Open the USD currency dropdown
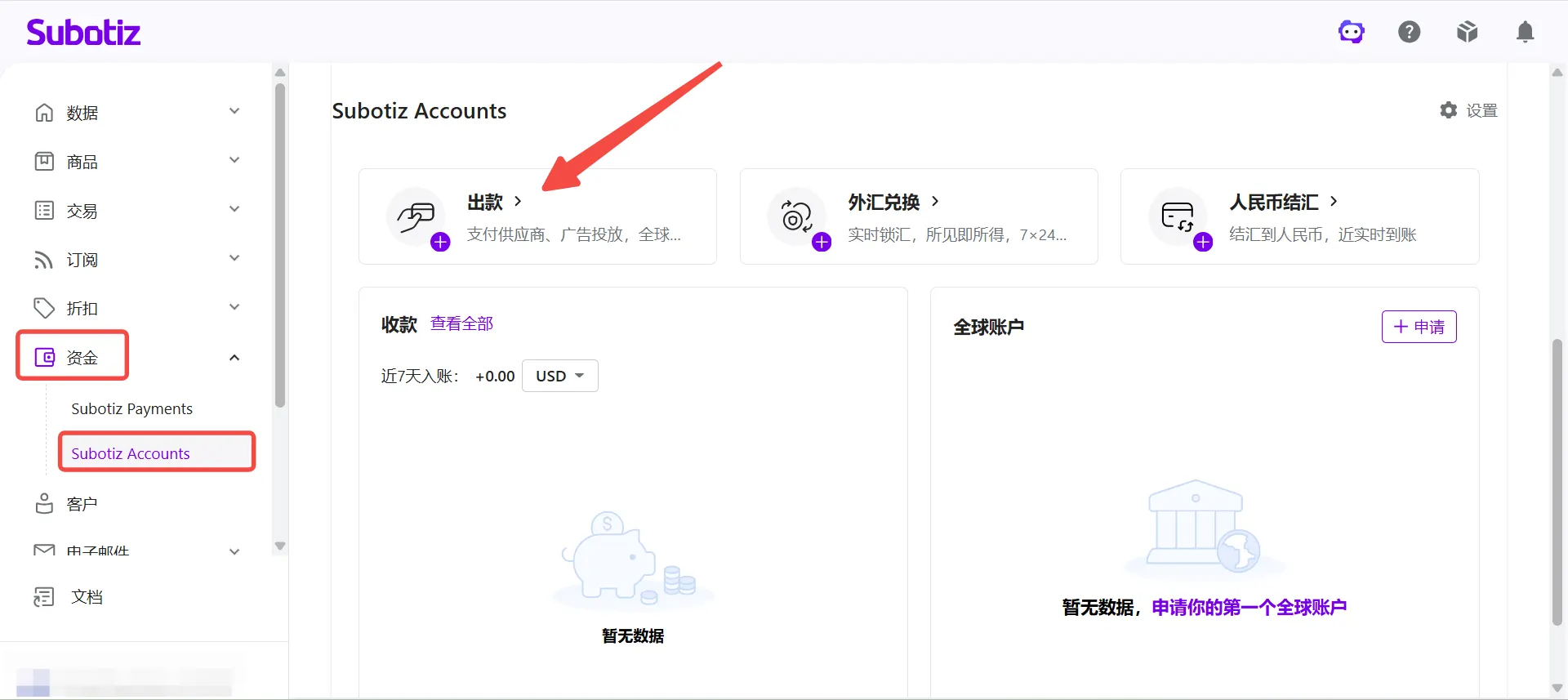Image resolution: width=1568 pixels, height=700 pixels. tap(560, 376)
